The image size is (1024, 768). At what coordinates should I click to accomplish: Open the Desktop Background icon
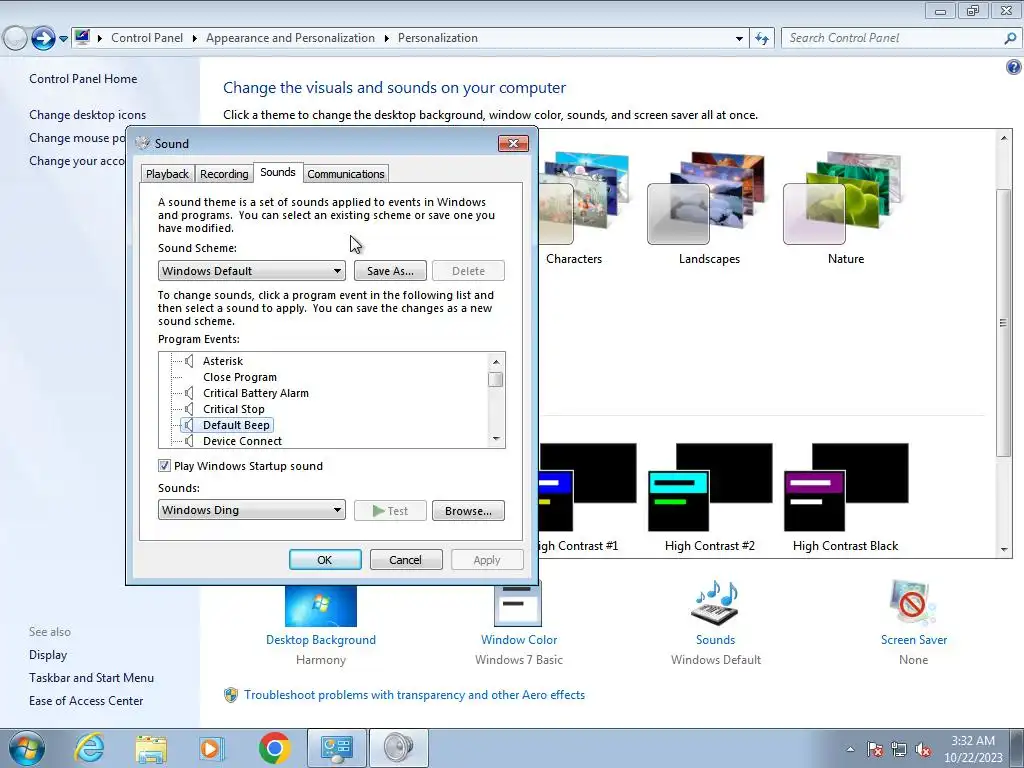[x=321, y=605]
